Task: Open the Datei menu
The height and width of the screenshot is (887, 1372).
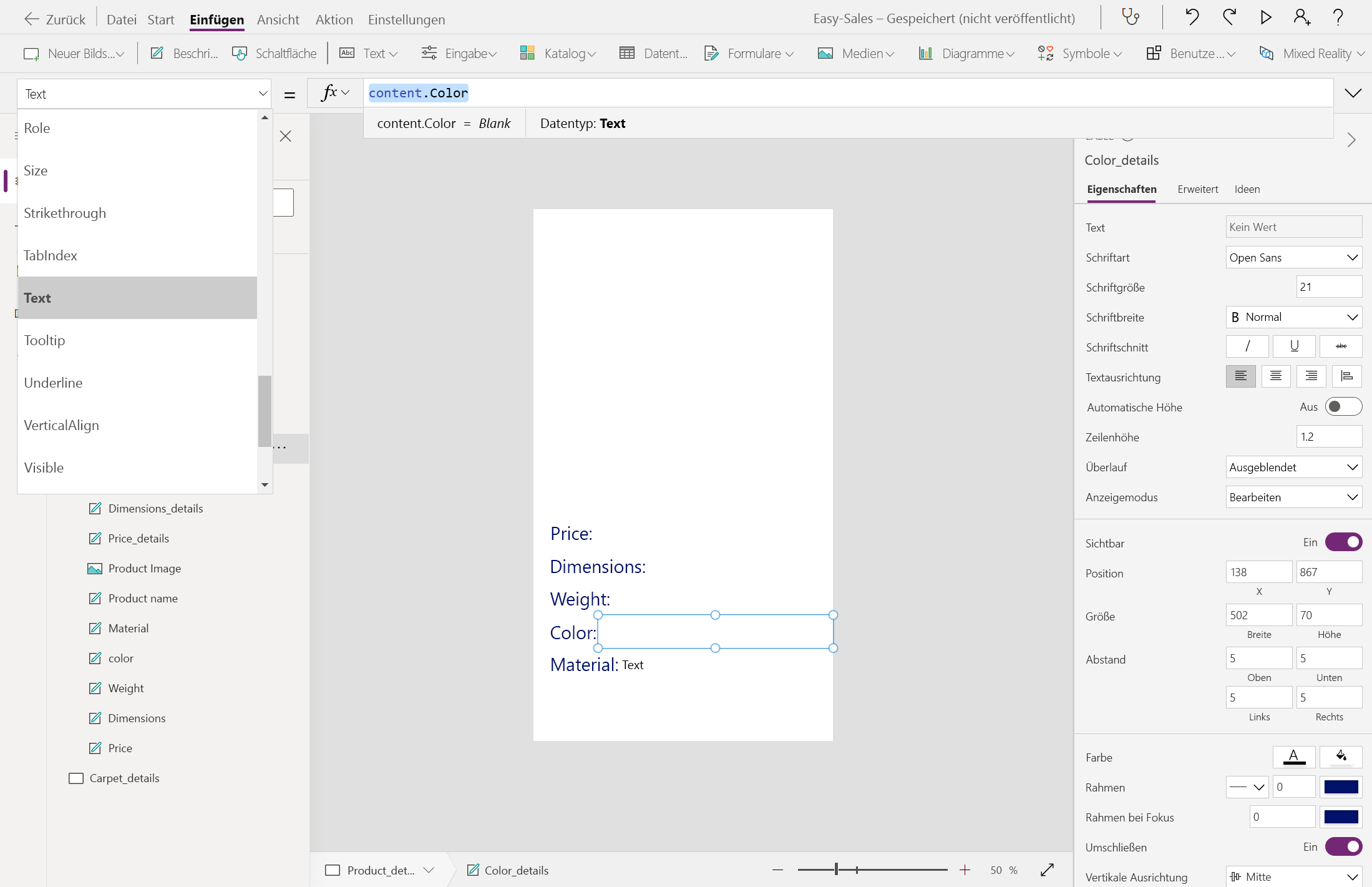Action: point(122,19)
